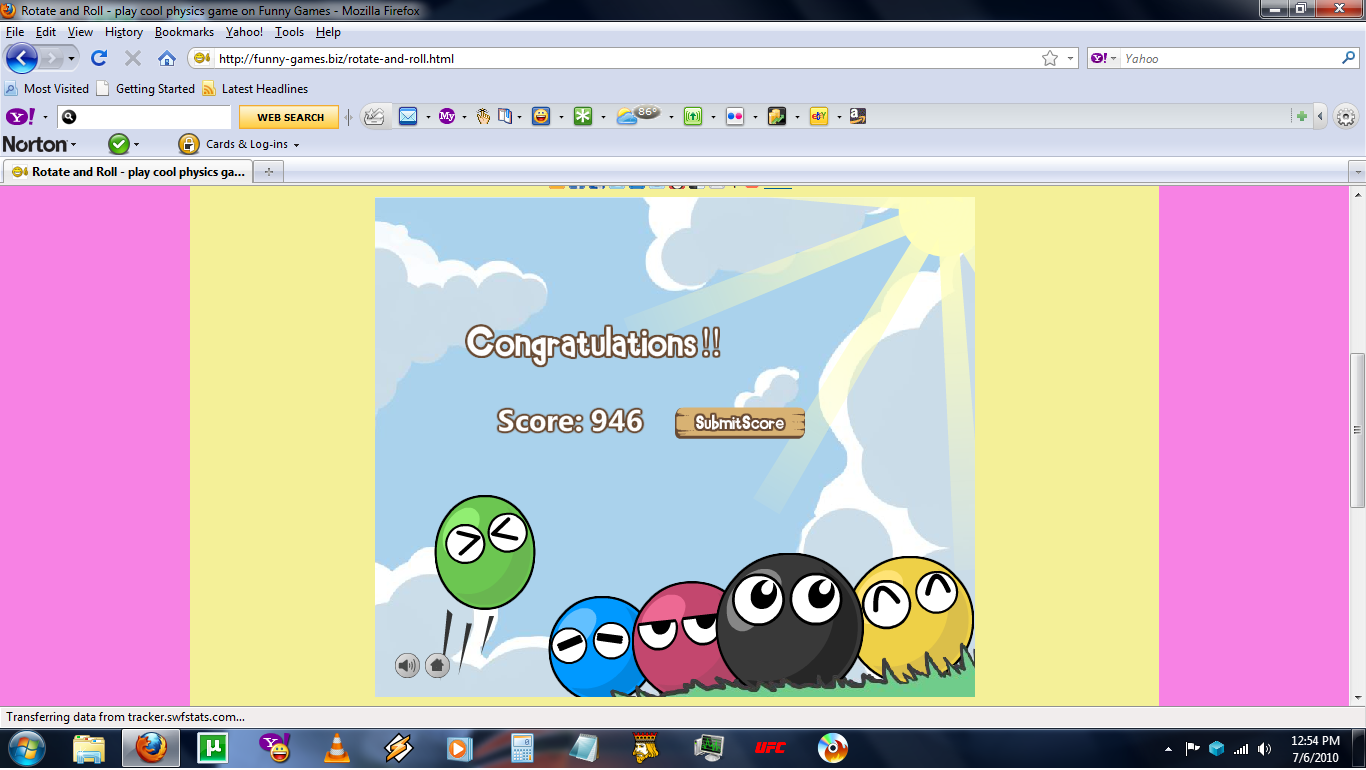Expand the Mail icon dropdown arrow

(x=428, y=117)
